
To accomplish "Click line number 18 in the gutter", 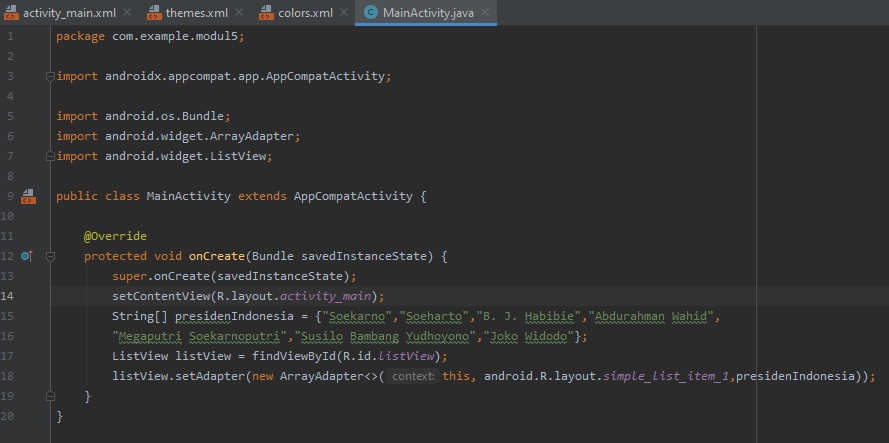I will coord(7,376).
